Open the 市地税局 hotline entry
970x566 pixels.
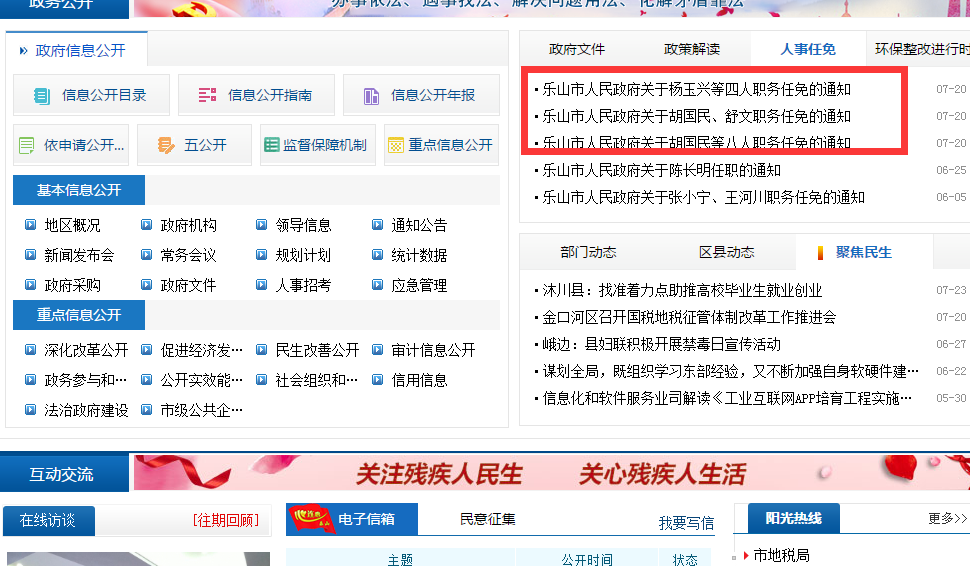tap(780, 555)
